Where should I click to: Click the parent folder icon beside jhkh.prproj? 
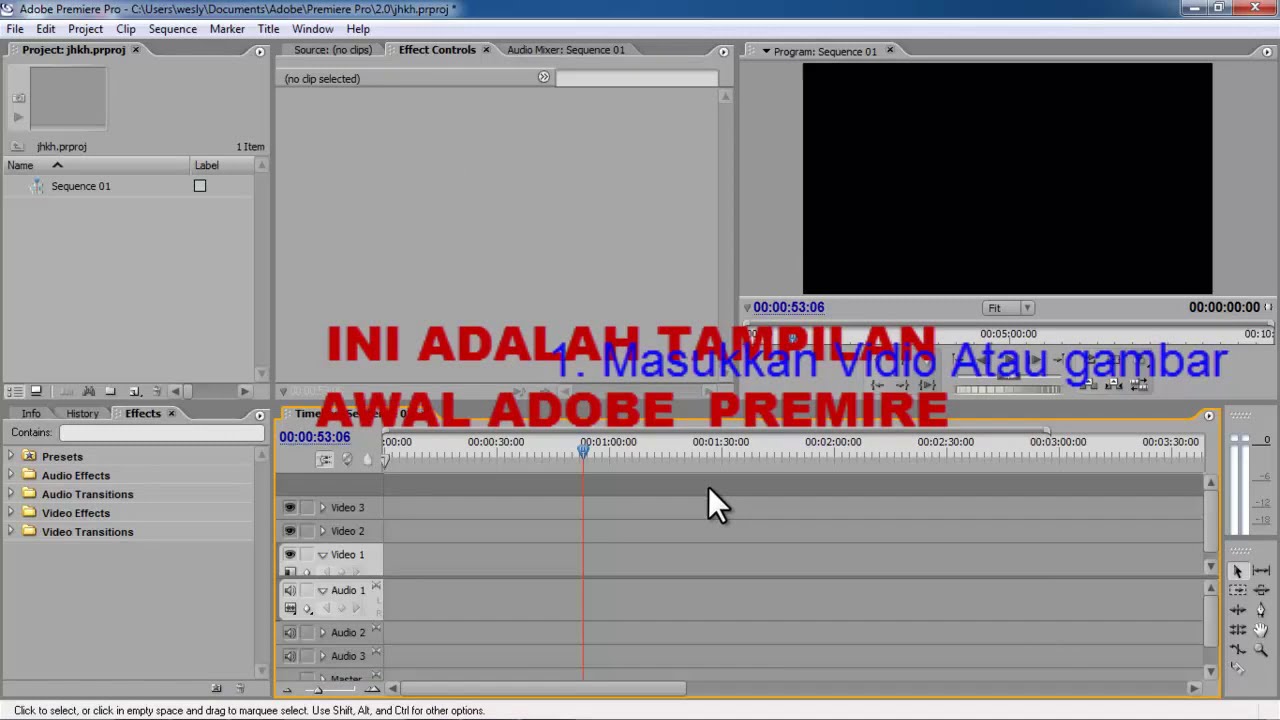(x=17, y=147)
